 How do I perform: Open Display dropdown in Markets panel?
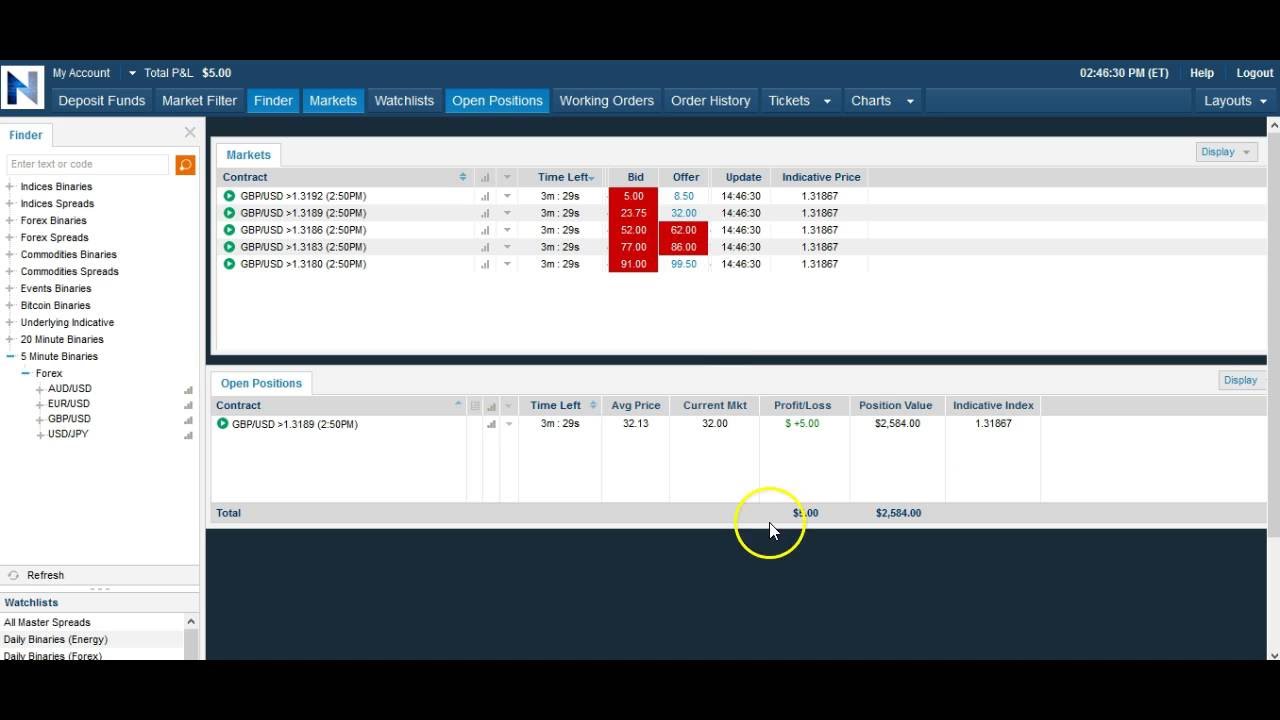tap(1226, 152)
